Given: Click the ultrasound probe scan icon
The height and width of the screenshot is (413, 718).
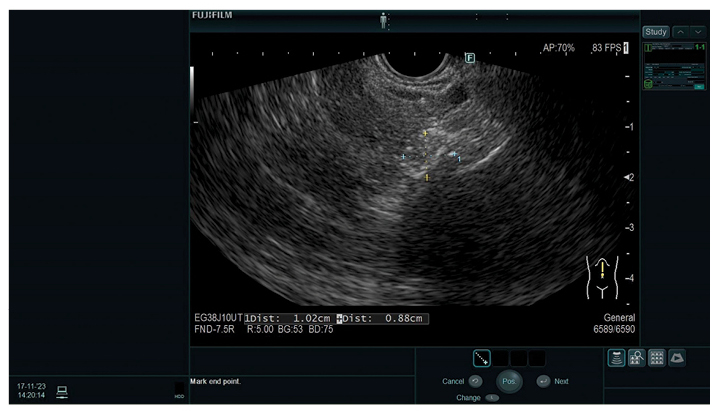Looking at the screenshot, I should [616, 358].
